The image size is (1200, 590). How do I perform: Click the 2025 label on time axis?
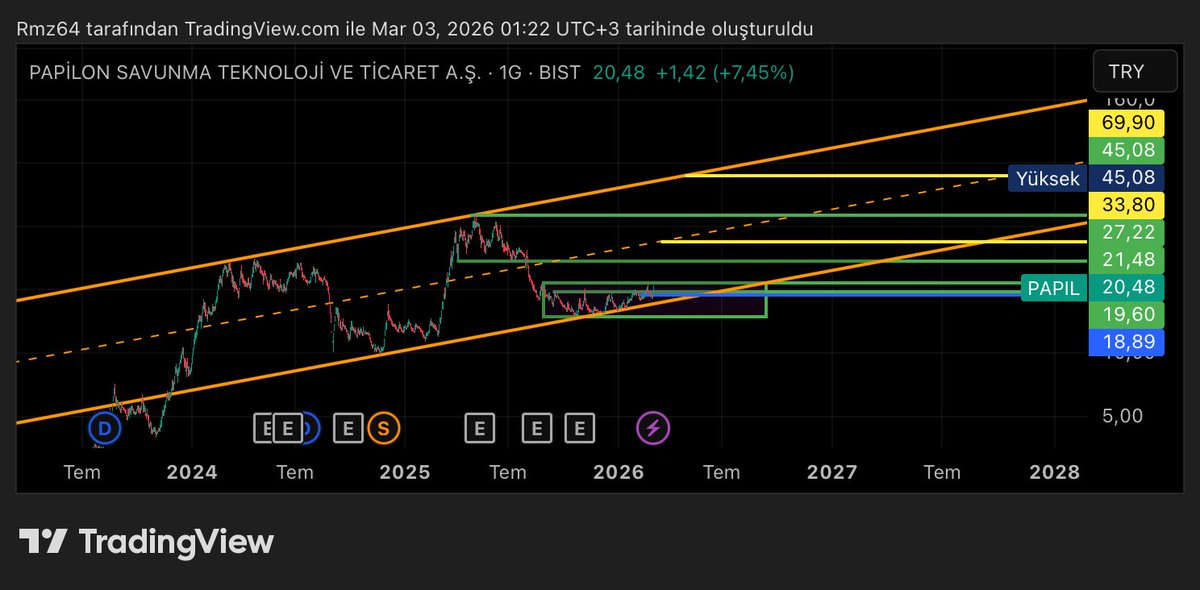click(405, 472)
